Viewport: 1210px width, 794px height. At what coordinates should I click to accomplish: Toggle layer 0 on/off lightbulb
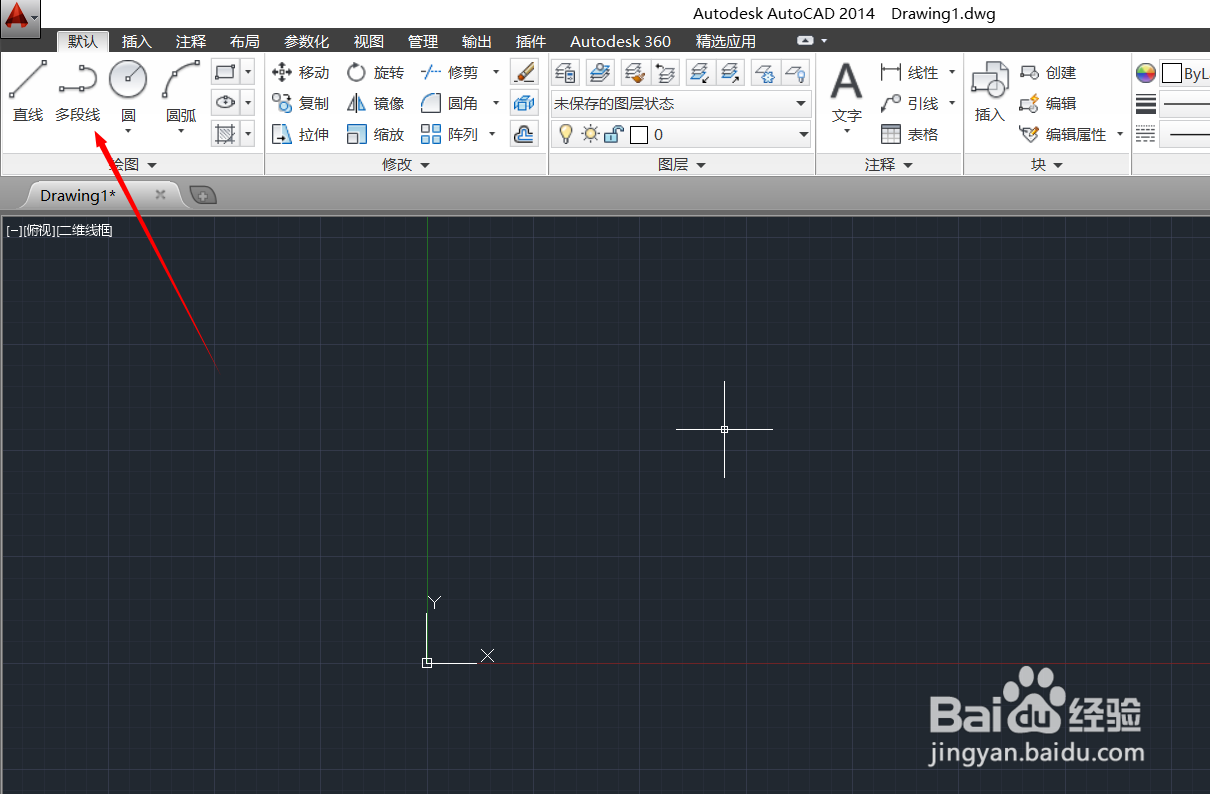tap(566, 134)
